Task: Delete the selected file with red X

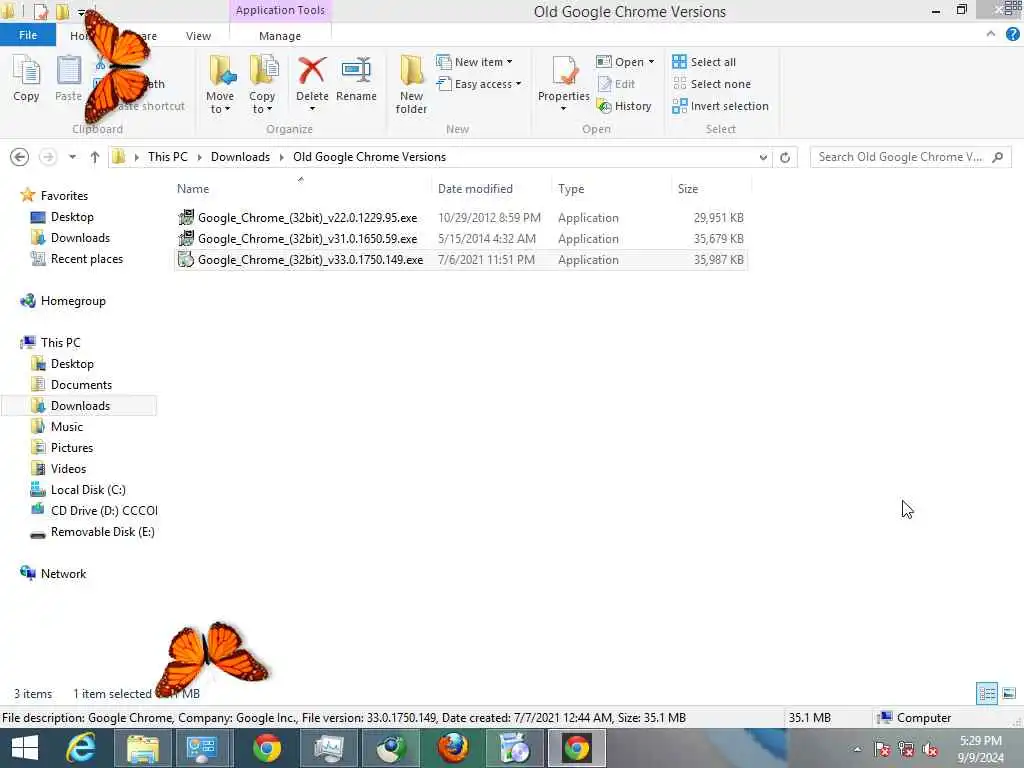Action: coord(312,84)
